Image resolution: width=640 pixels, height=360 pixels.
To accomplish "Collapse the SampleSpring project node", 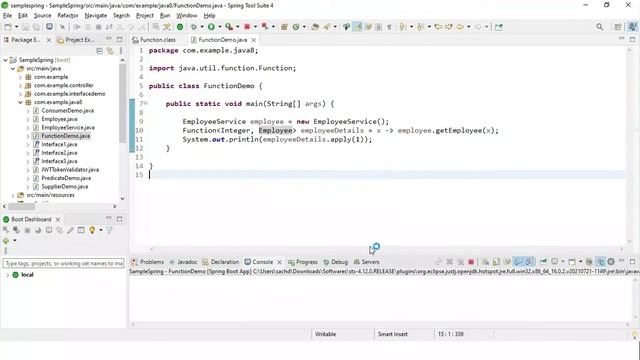I will tap(5, 60).
